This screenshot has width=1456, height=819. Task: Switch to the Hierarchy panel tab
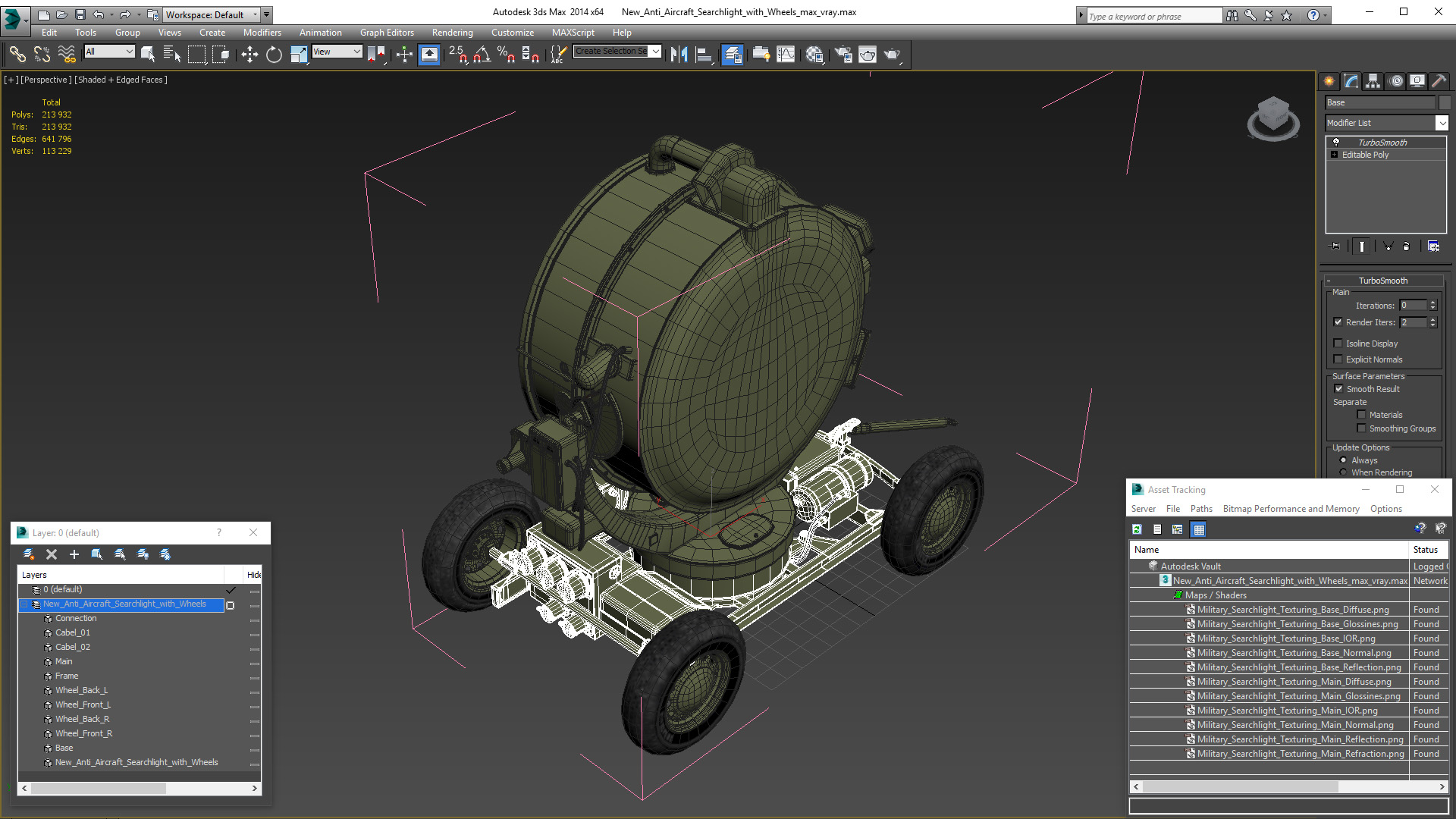pyautogui.click(x=1373, y=81)
